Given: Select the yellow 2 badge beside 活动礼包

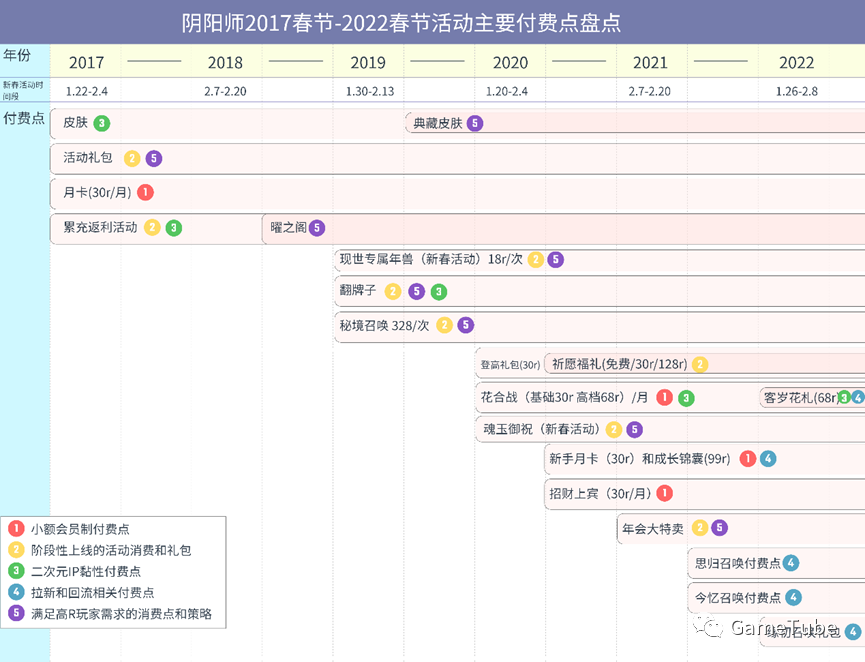Looking at the screenshot, I should [x=132, y=158].
